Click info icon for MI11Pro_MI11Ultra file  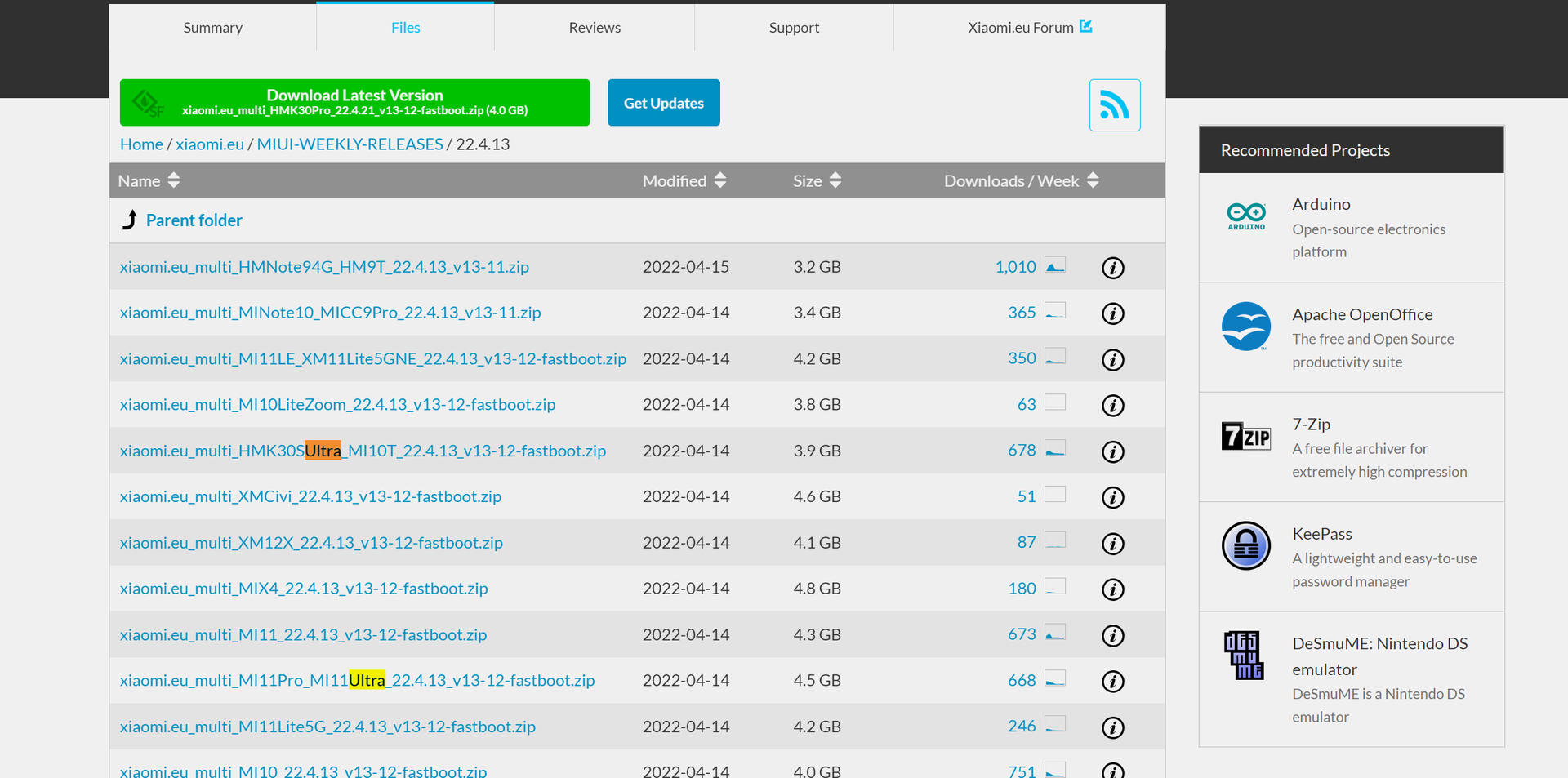(x=1113, y=682)
